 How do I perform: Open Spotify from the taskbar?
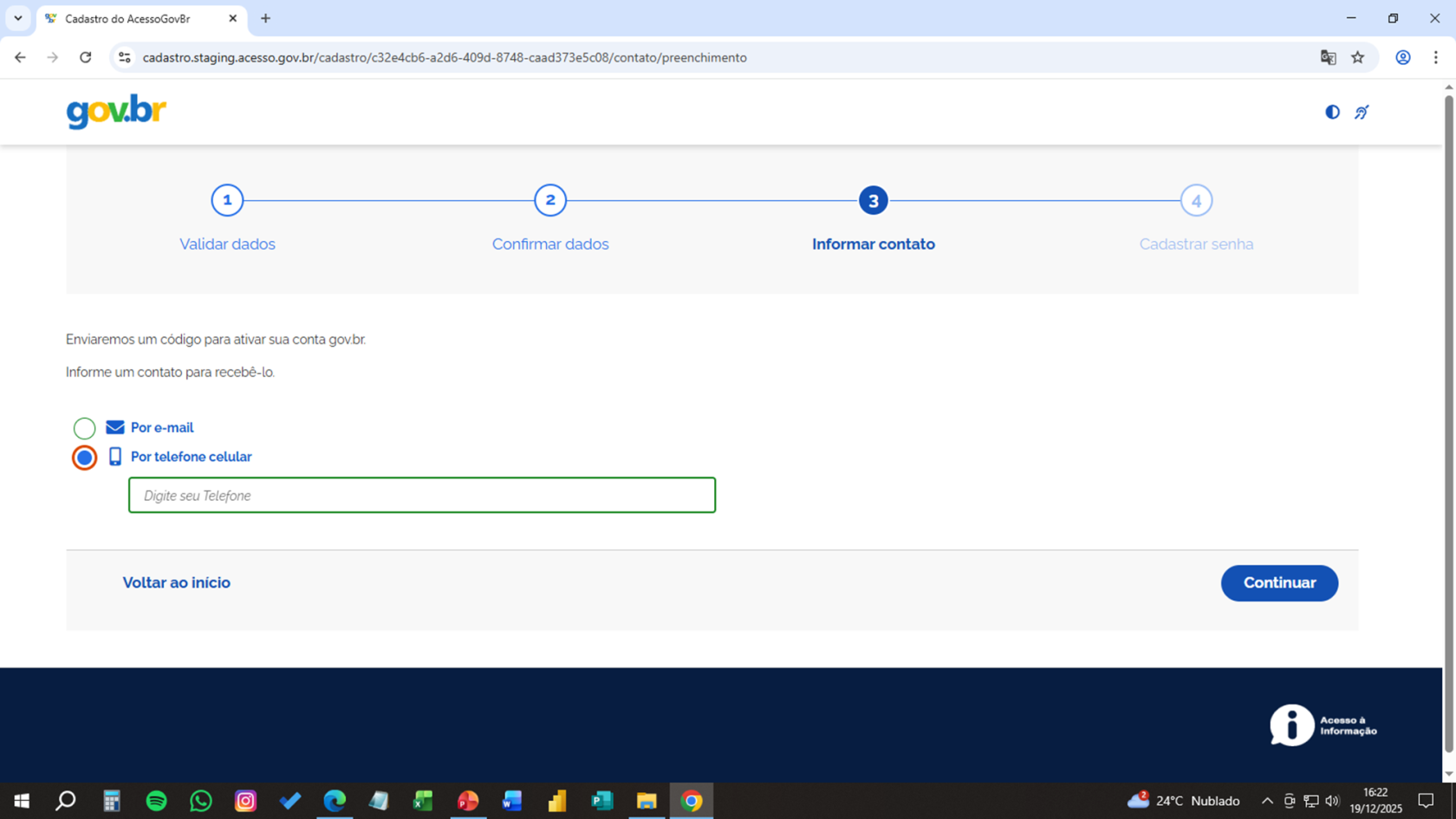point(156,801)
